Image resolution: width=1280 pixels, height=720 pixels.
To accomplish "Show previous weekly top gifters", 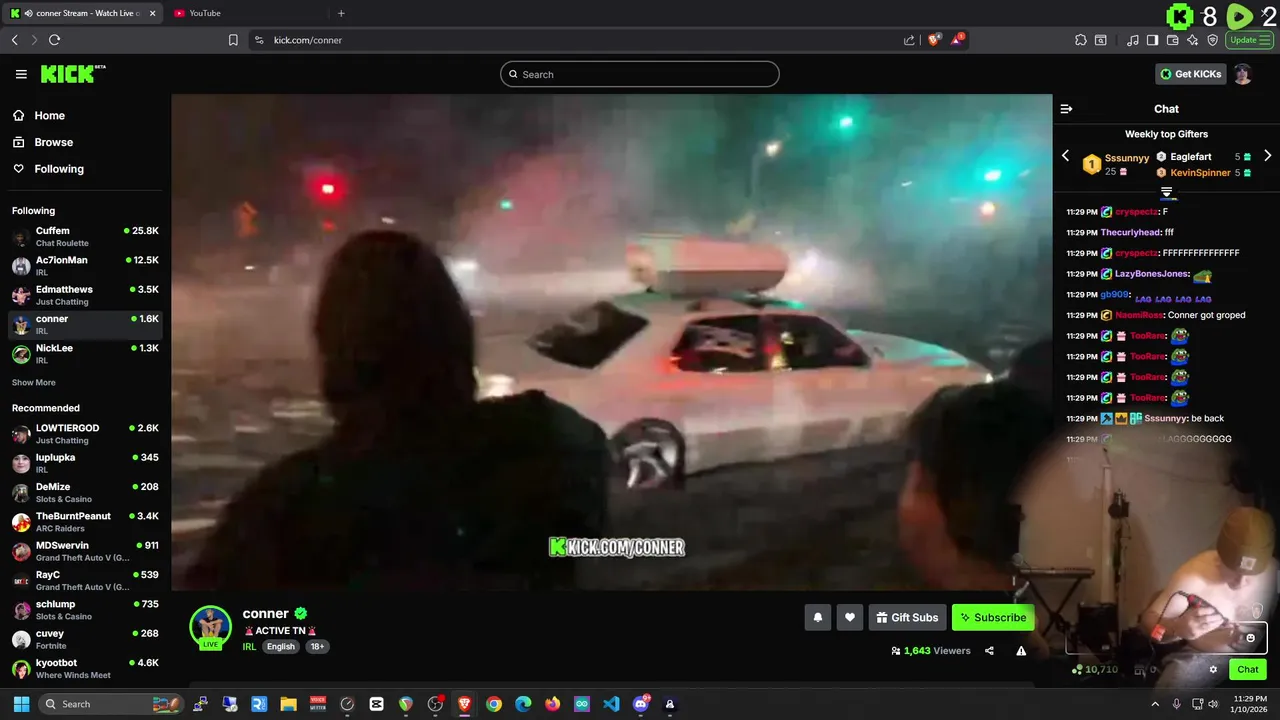I will (x=1065, y=156).
